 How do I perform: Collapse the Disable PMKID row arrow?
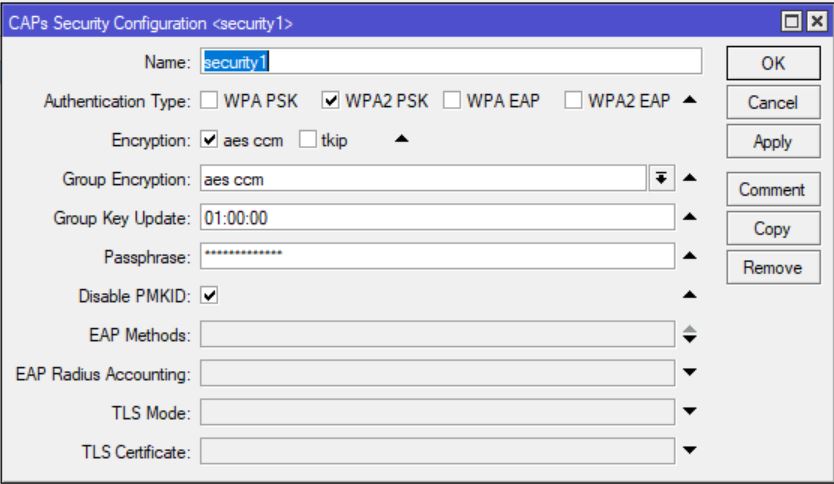click(689, 295)
